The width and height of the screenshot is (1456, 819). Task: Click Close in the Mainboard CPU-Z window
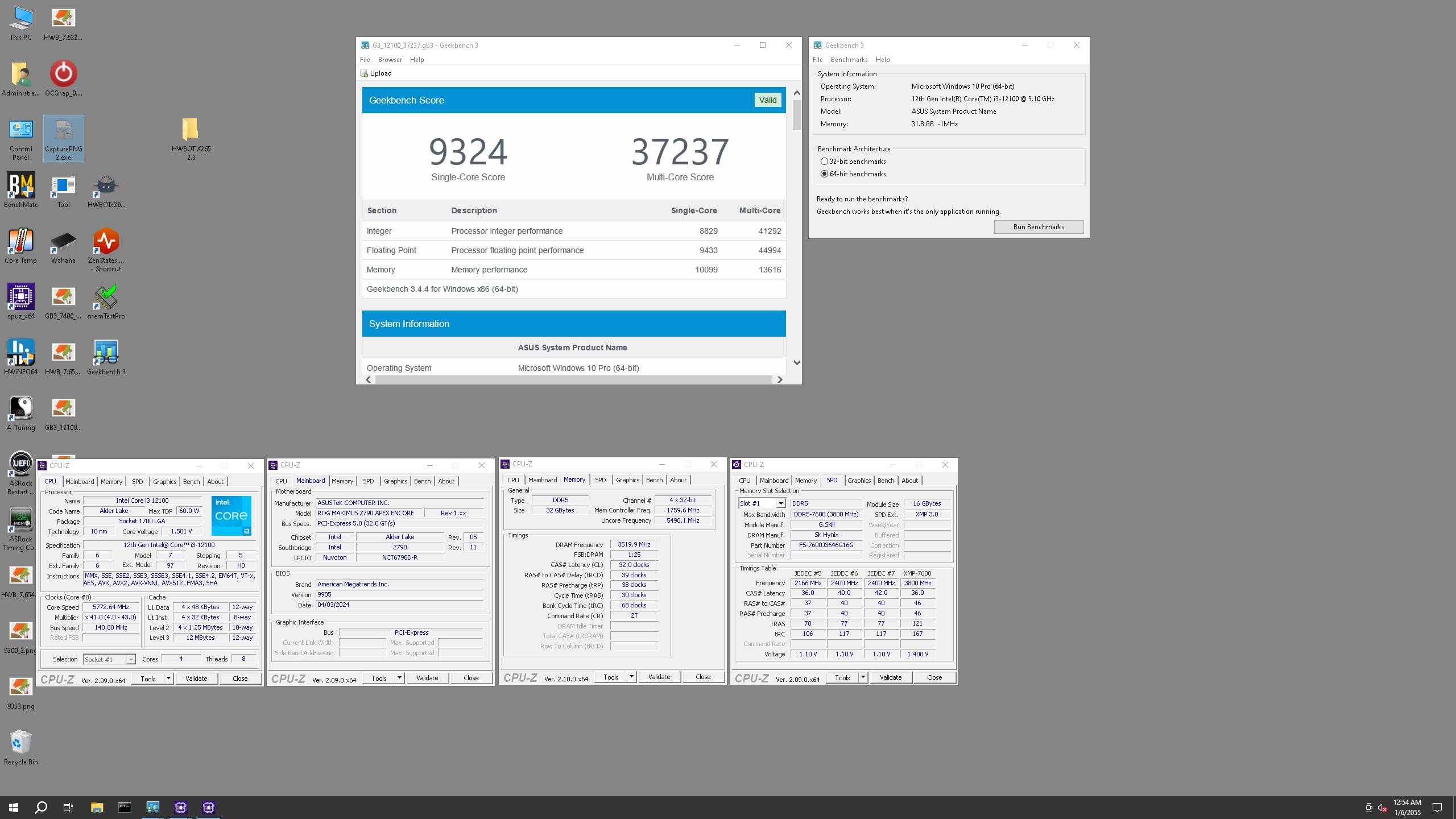(471, 678)
